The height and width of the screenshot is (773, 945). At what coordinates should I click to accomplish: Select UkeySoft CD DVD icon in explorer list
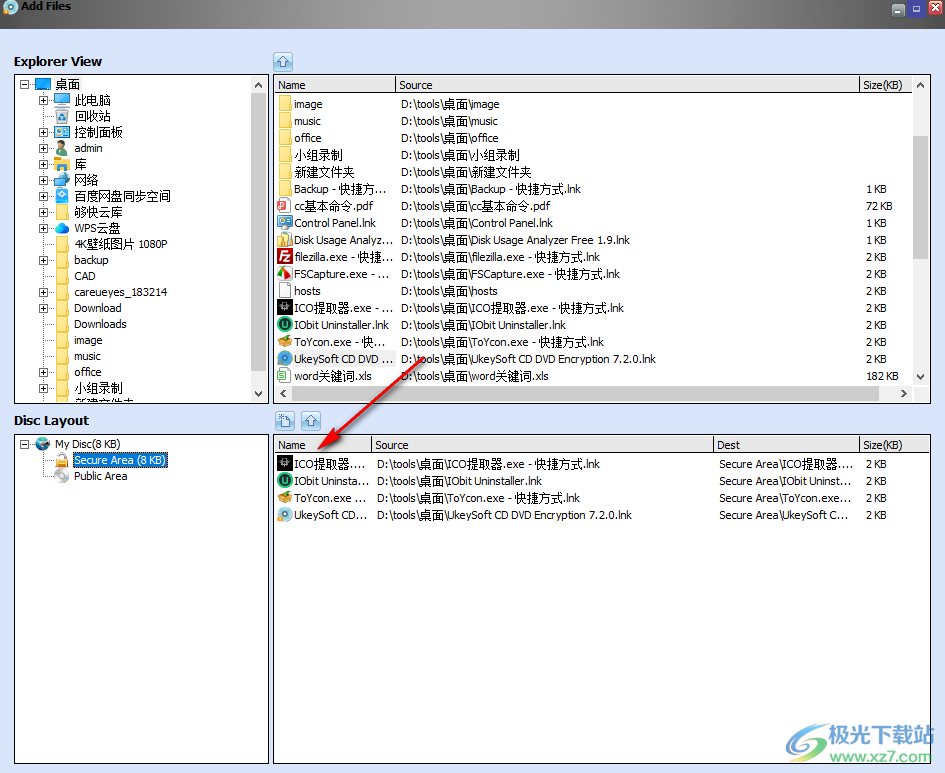[284, 358]
